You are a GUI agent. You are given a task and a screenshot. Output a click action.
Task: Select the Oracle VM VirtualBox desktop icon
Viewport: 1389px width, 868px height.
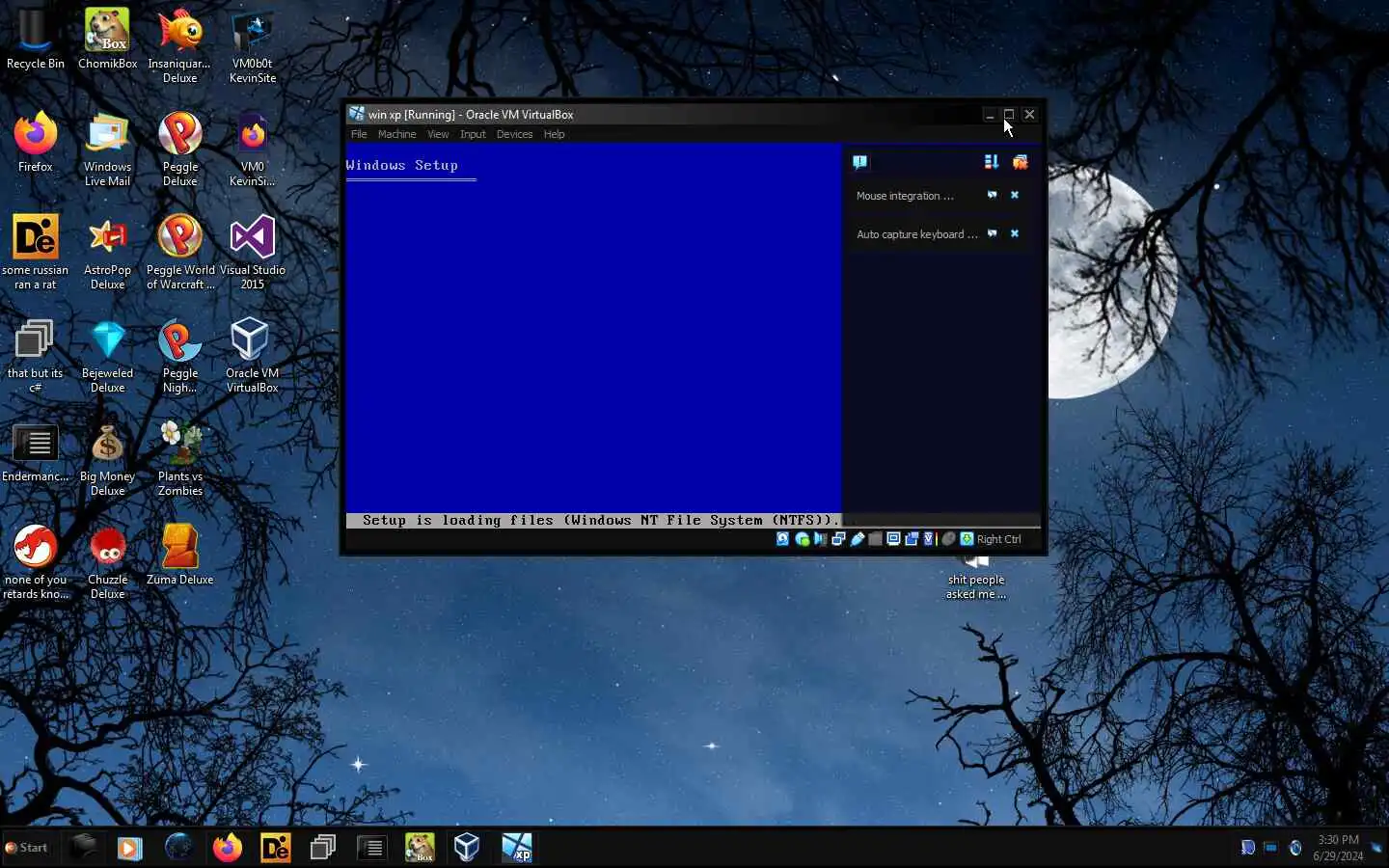click(253, 356)
